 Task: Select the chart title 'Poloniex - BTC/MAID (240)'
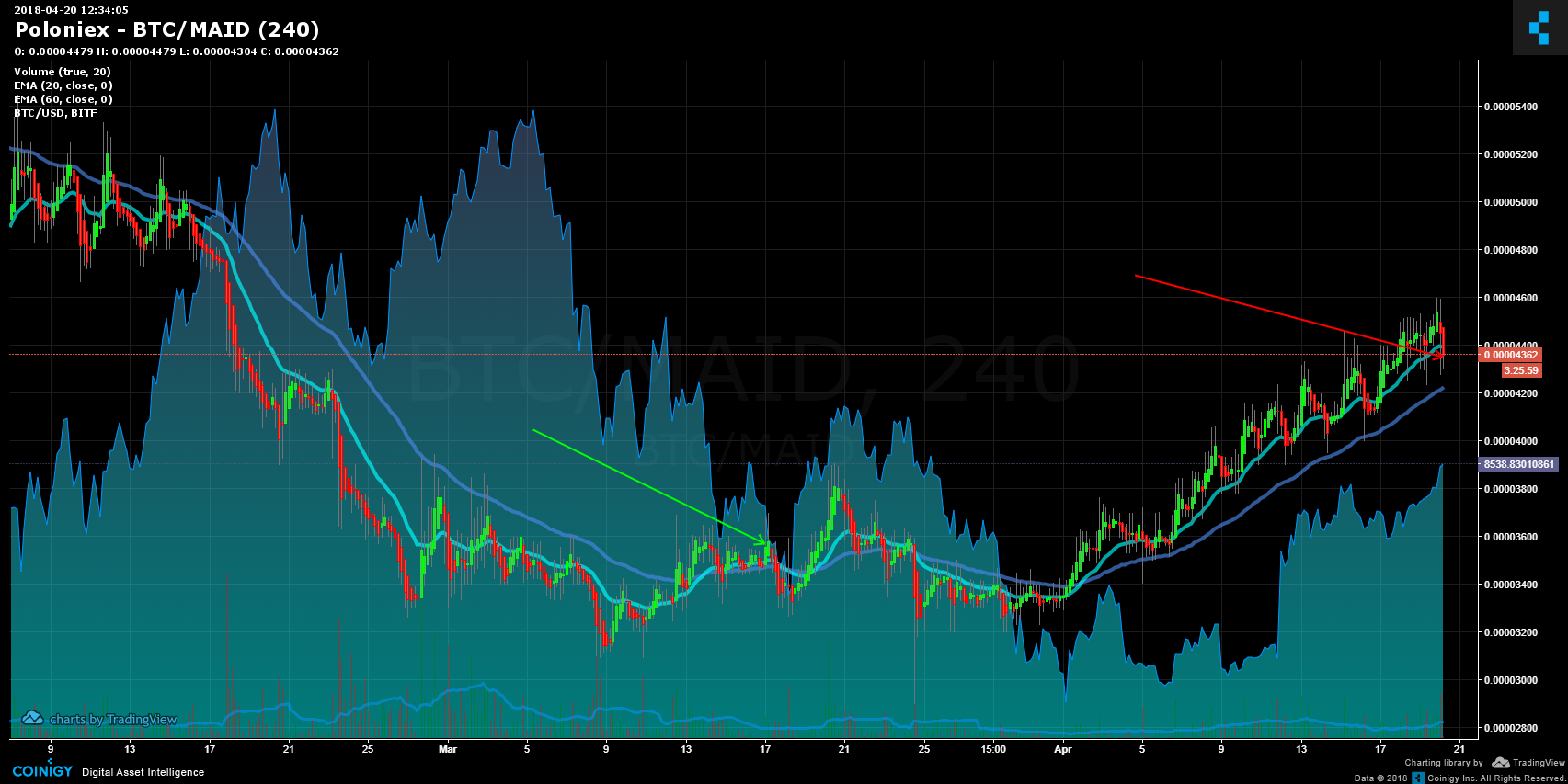167,30
